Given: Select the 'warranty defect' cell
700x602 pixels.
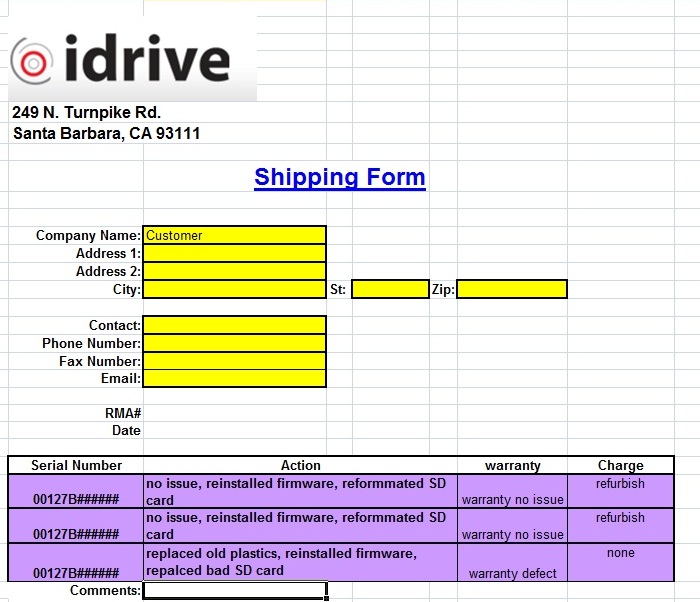Looking at the screenshot, I should [512, 562].
